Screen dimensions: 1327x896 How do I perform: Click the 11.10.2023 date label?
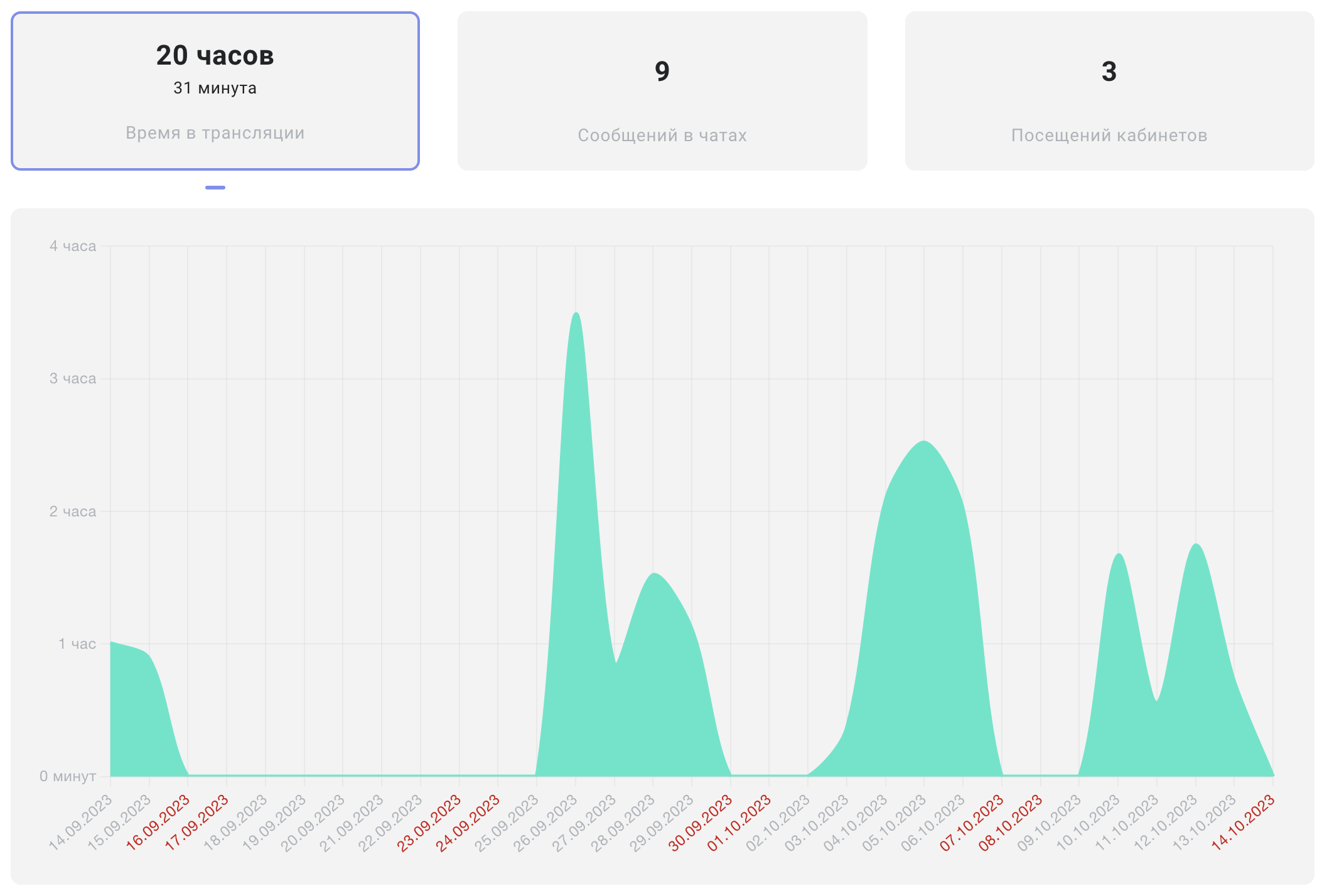point(1127,823)
